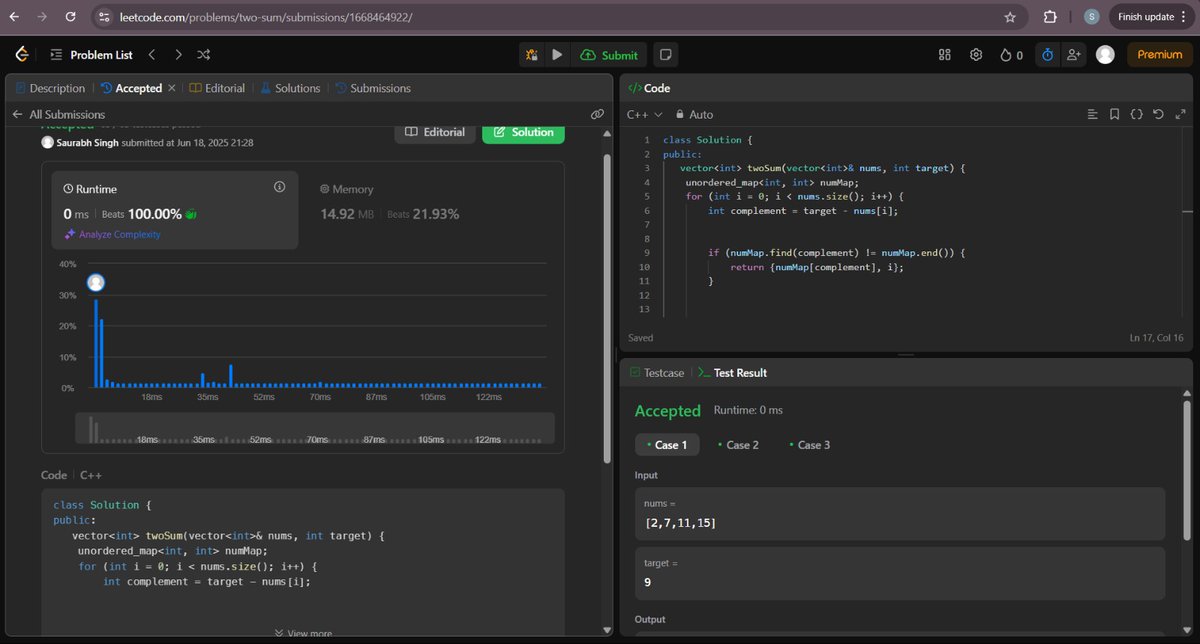
Task: Click Finish update in browser
Action: 1152,16
